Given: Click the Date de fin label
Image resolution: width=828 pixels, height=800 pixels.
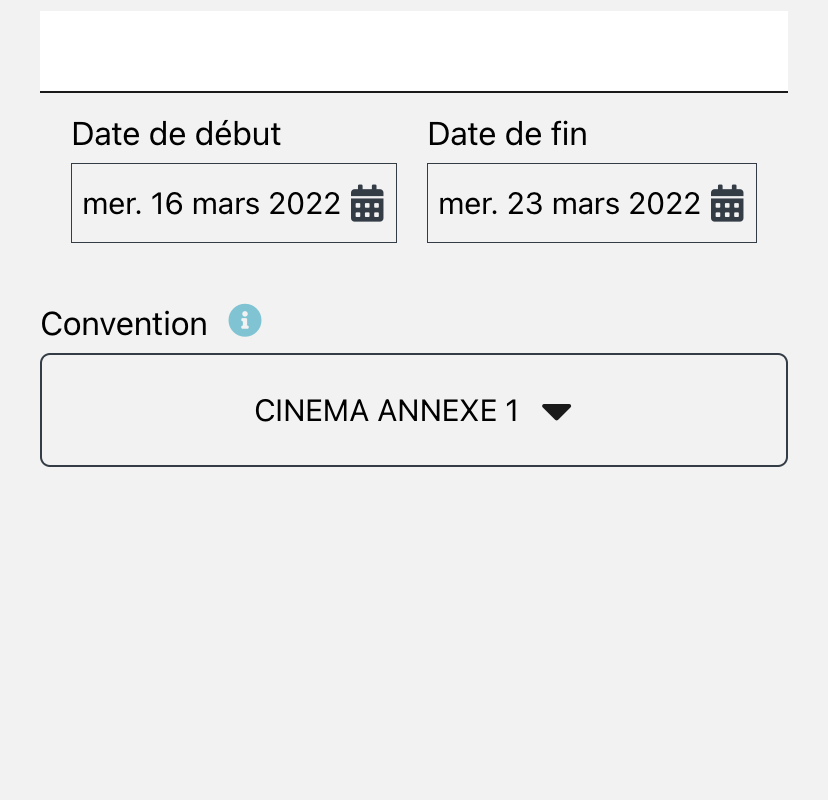Looking at the screenshot, I should 507,134.
